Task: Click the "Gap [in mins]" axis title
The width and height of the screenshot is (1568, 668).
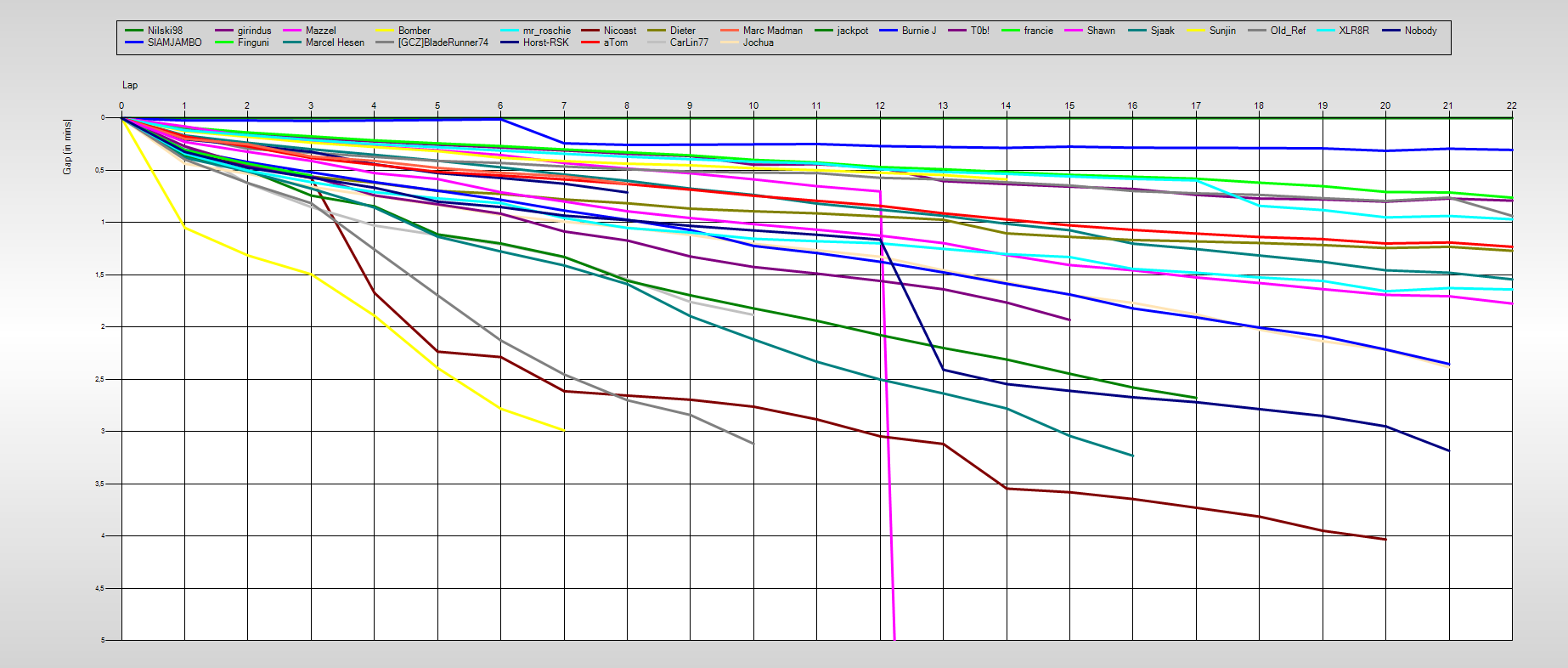Action: (x=67, y=147)
